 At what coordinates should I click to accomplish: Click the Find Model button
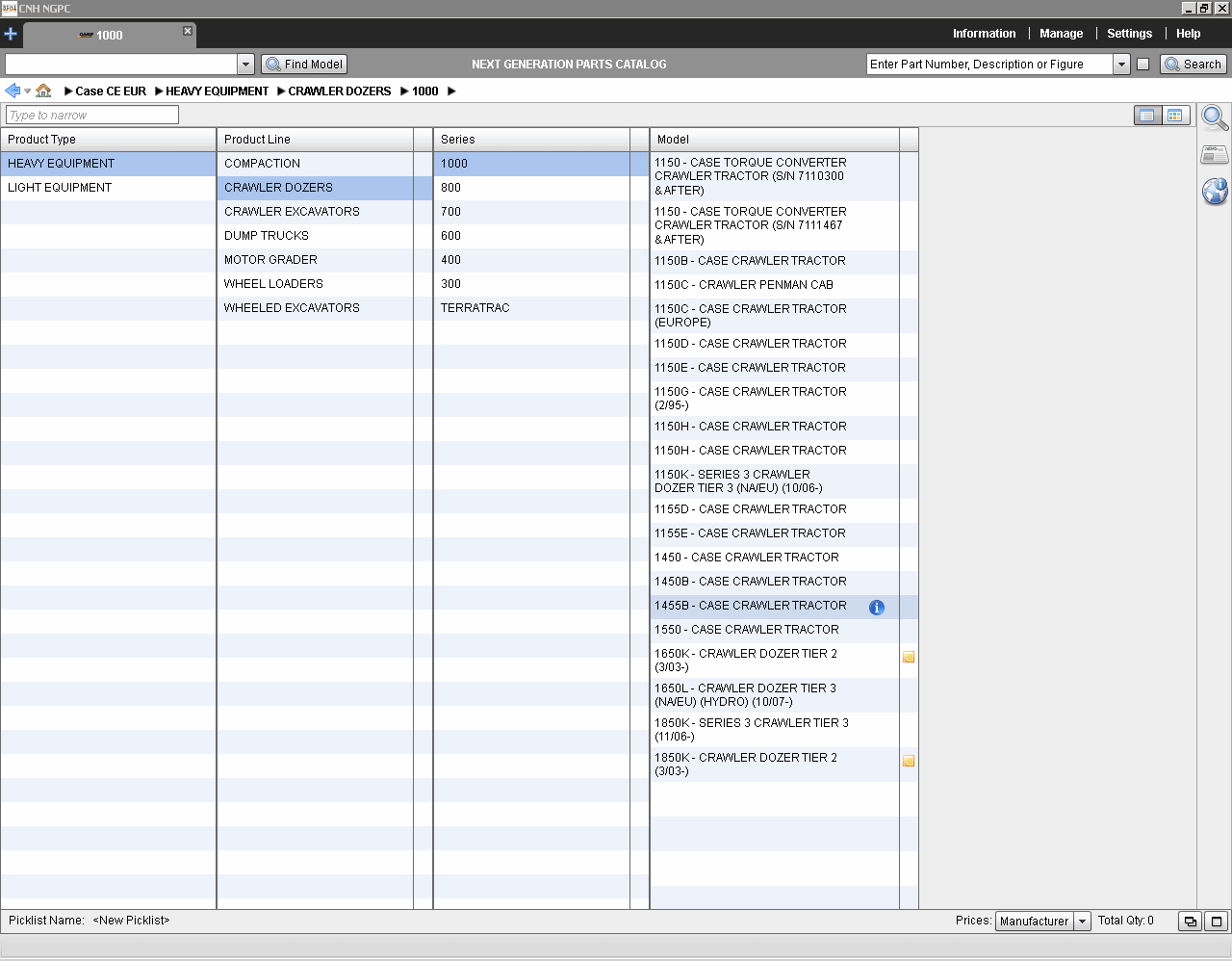(x=304, y=65)
